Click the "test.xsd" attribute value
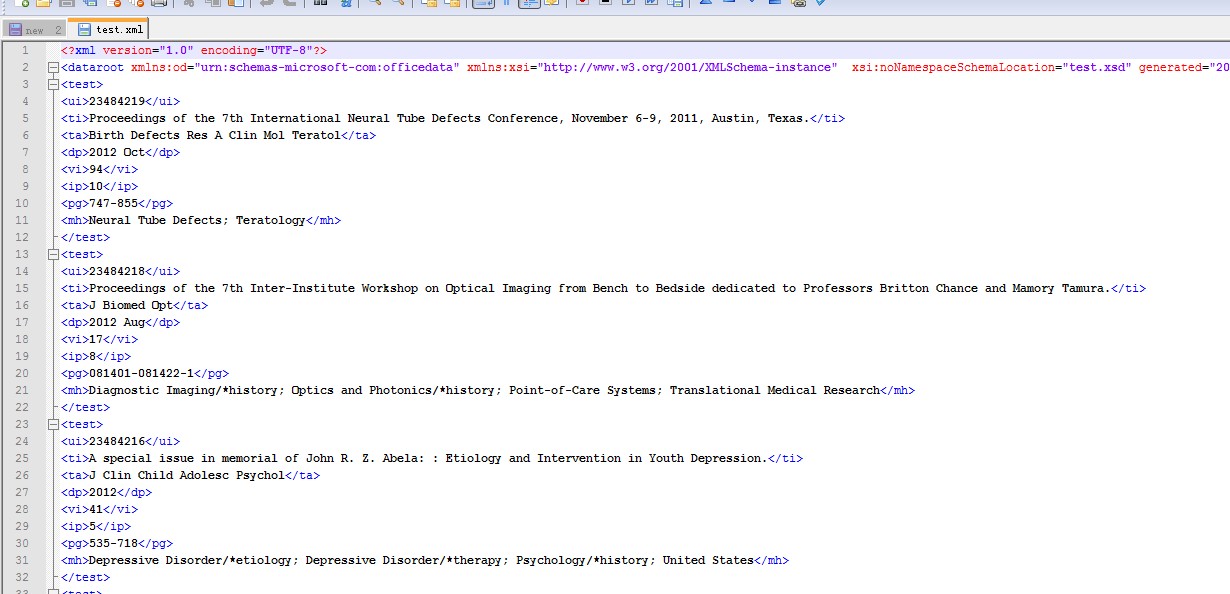The width and height of the screenshot is (1230, 594). tap(1096, 67)
